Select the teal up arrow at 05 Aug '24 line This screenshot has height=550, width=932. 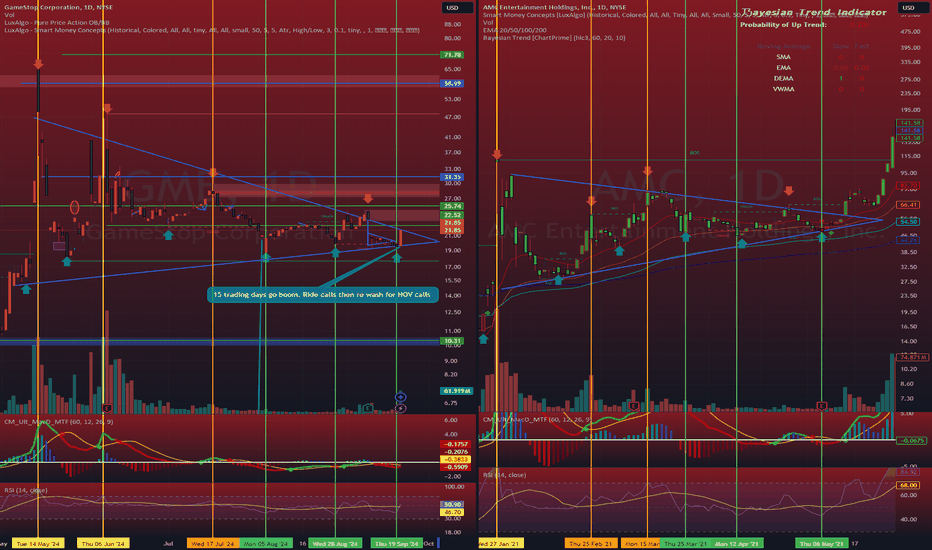click(265, 257)
